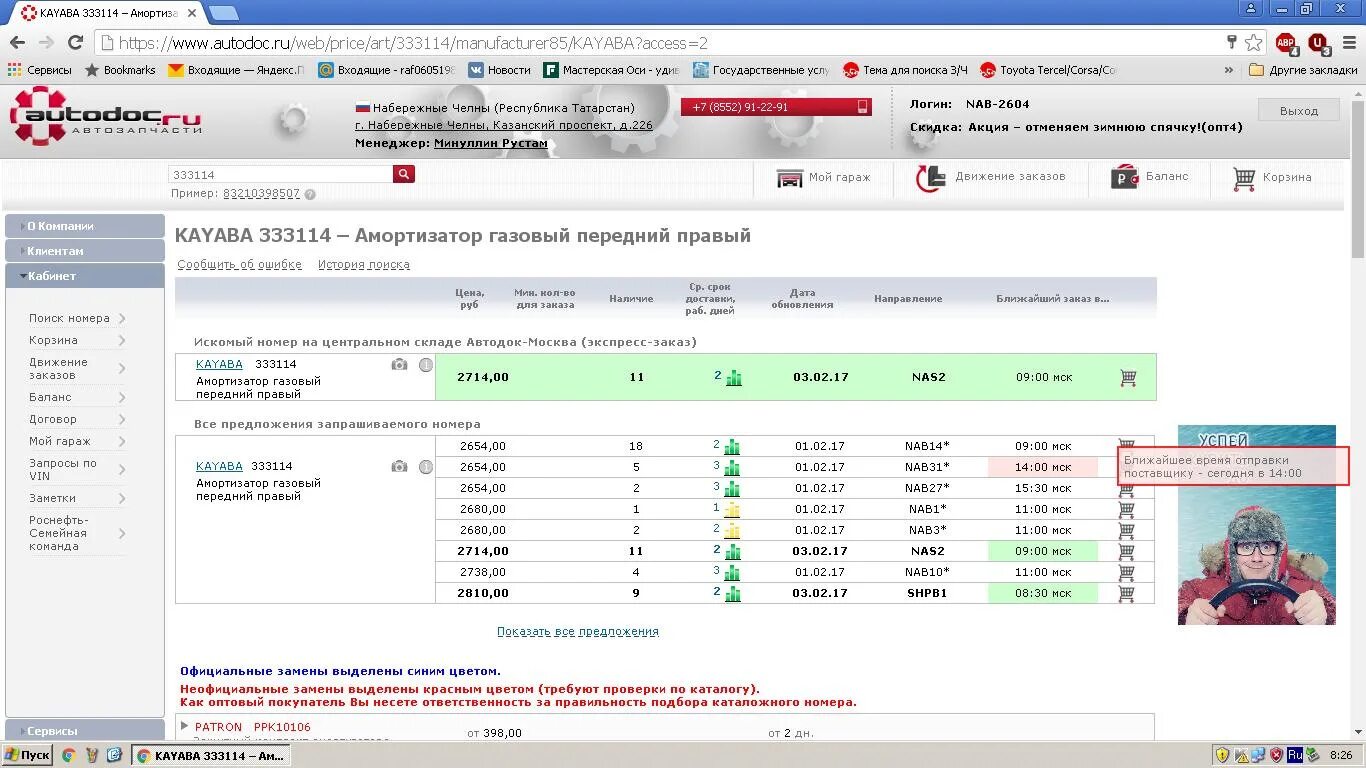Sort table by Цена, руб column header
1366x768 pixels.
(x=470, y=298)
